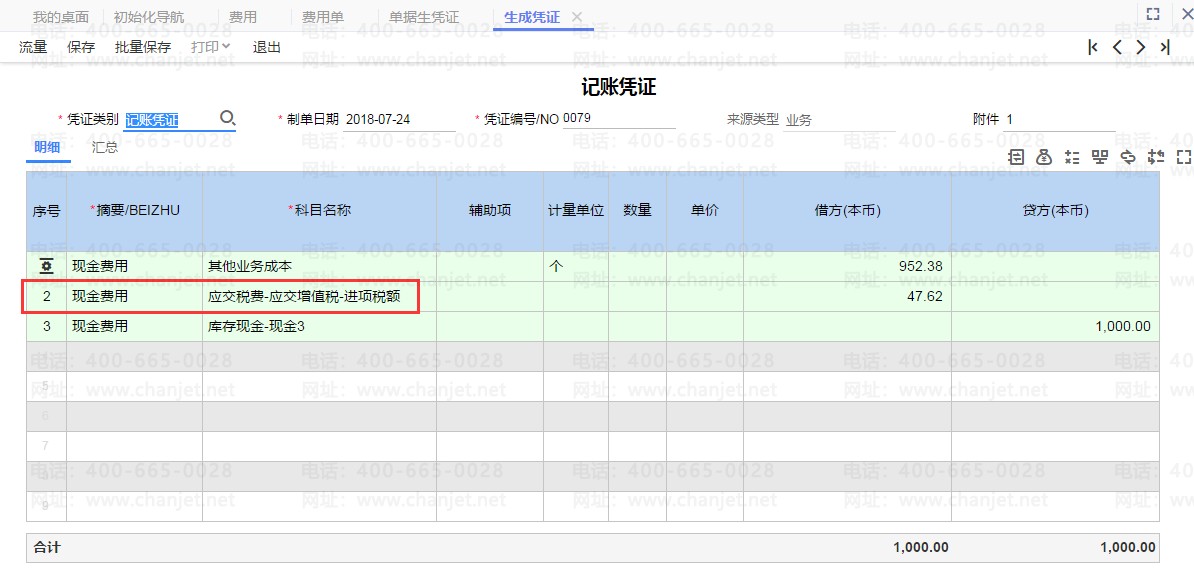Expand the voucher grid to full screen

1183,157
